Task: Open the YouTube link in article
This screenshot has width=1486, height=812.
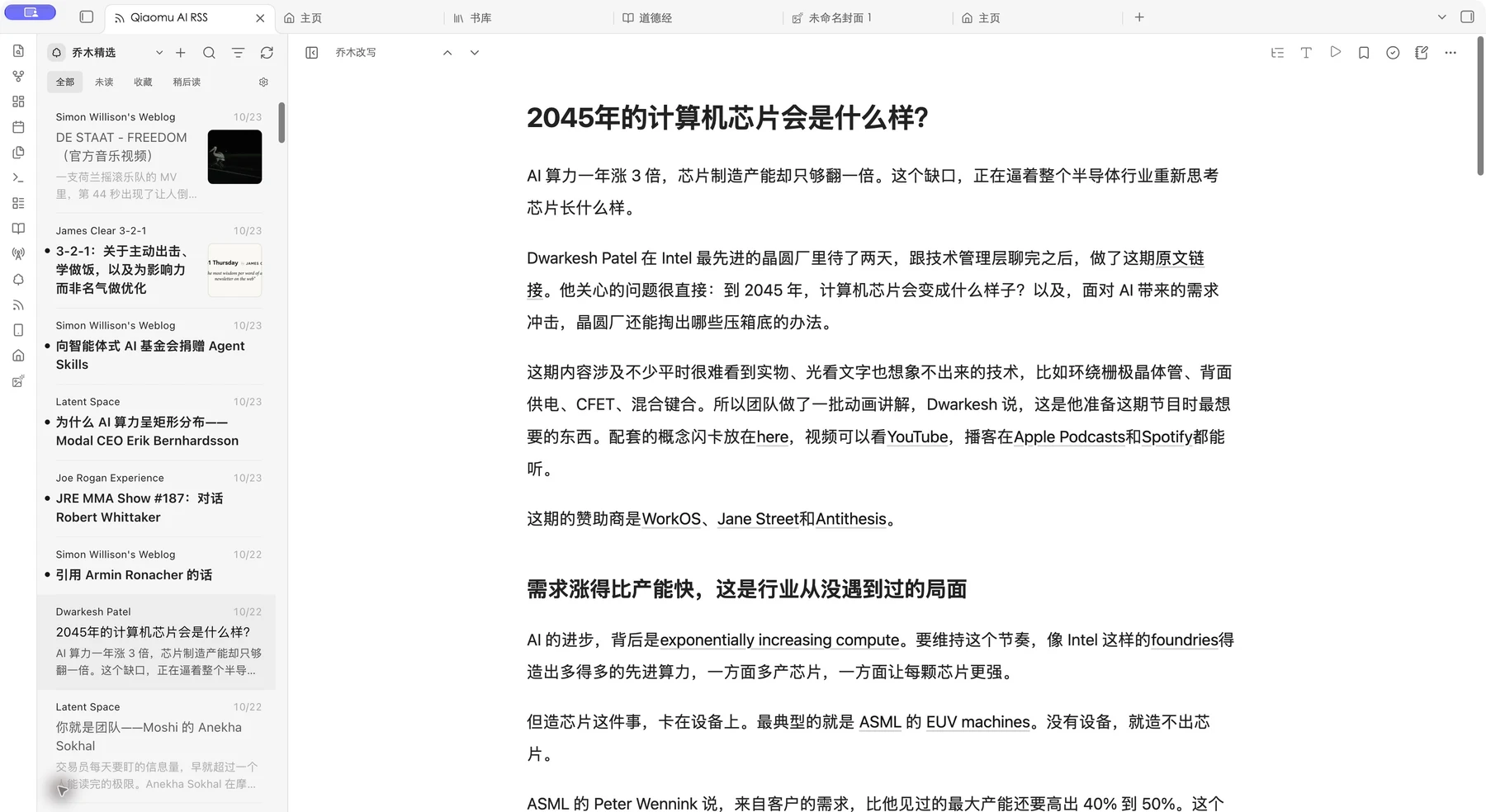Action: click(917, 437)
